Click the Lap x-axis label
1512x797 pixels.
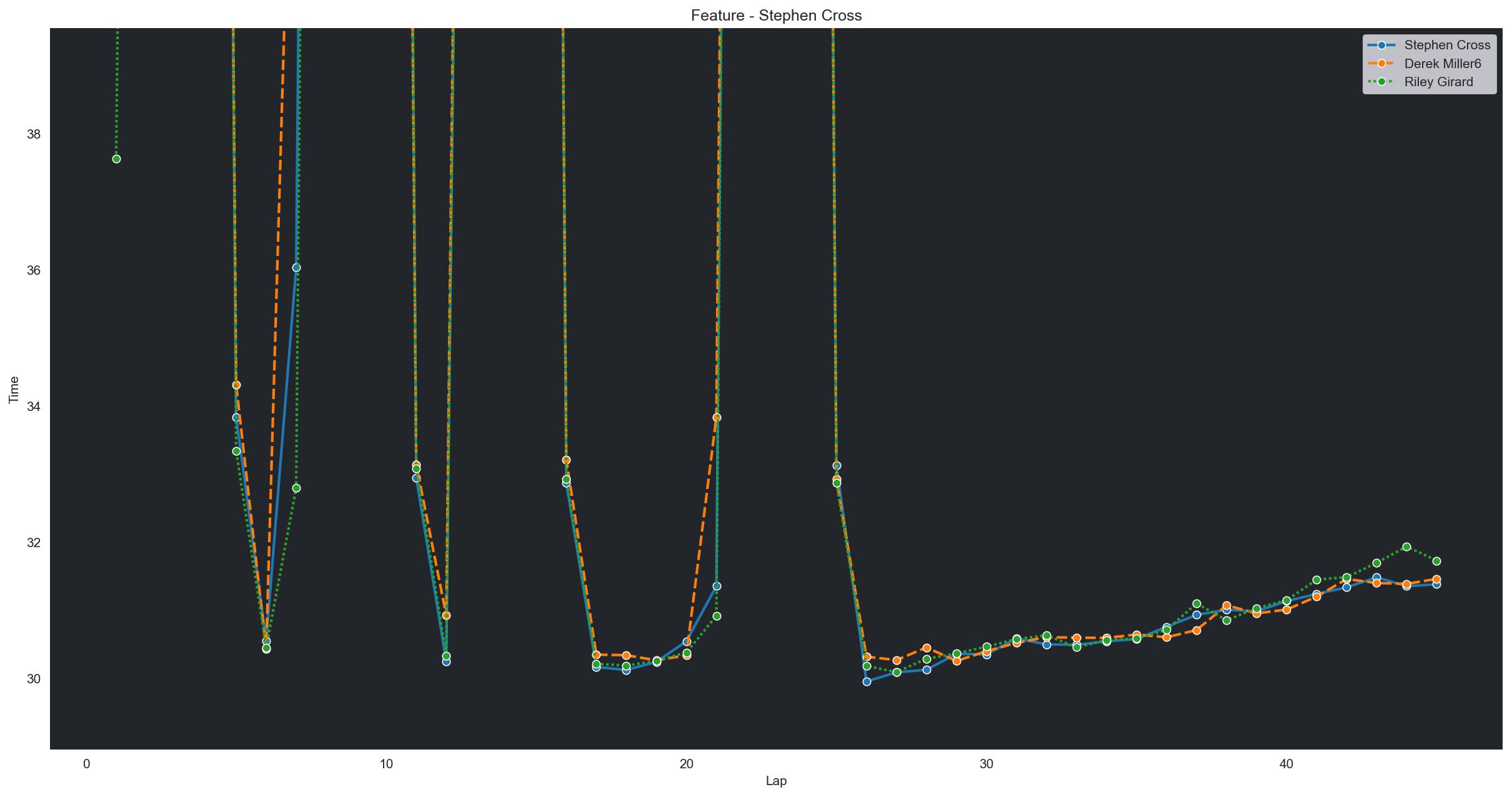coord(776,781)
